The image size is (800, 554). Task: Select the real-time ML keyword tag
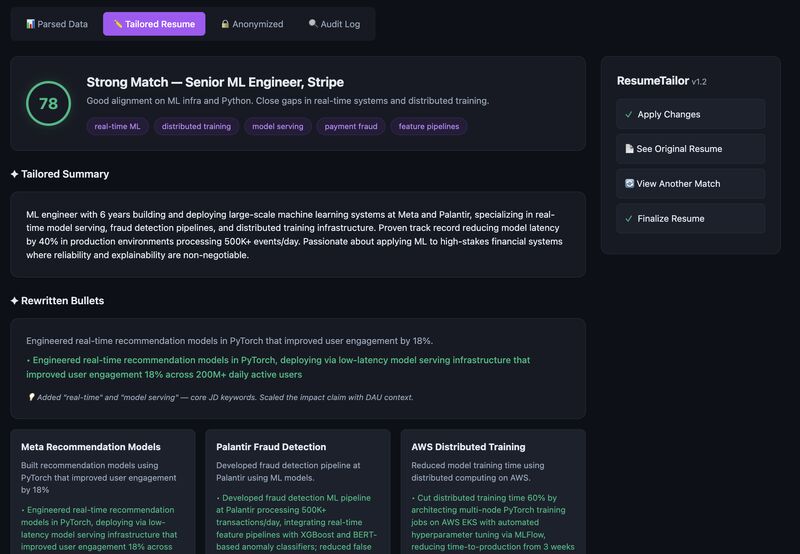117,126
